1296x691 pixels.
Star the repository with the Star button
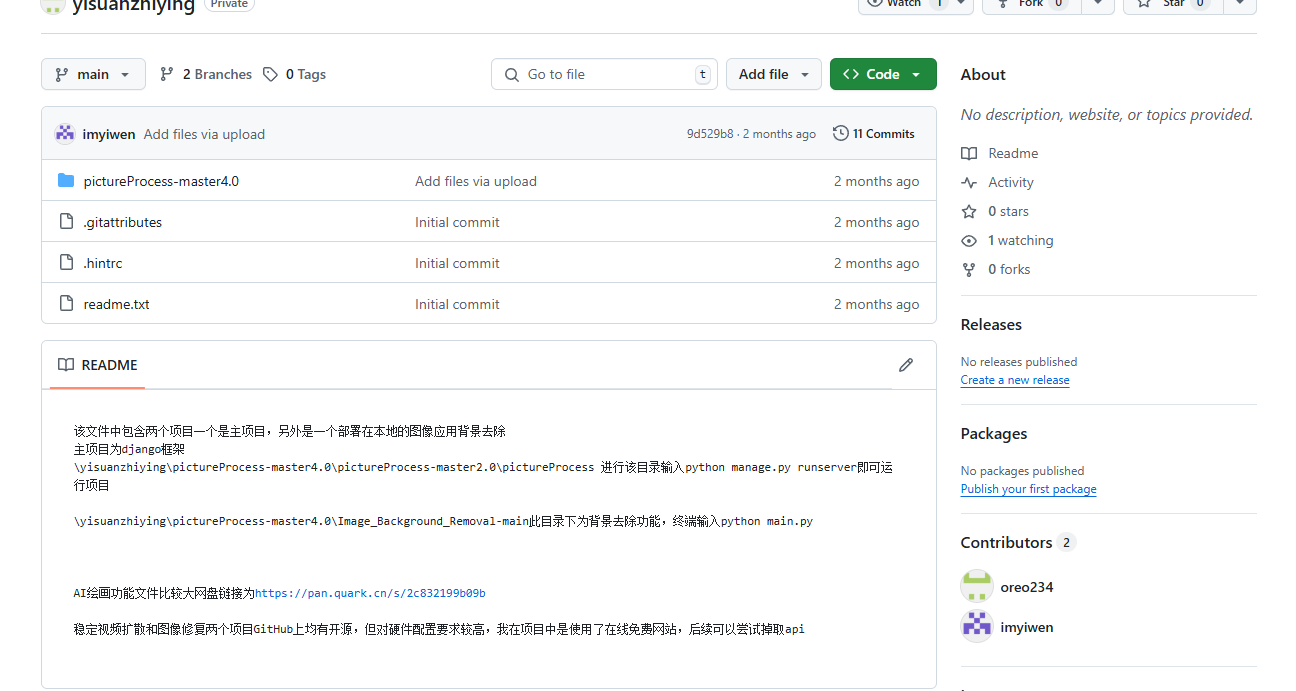[x=1172, y=4]
